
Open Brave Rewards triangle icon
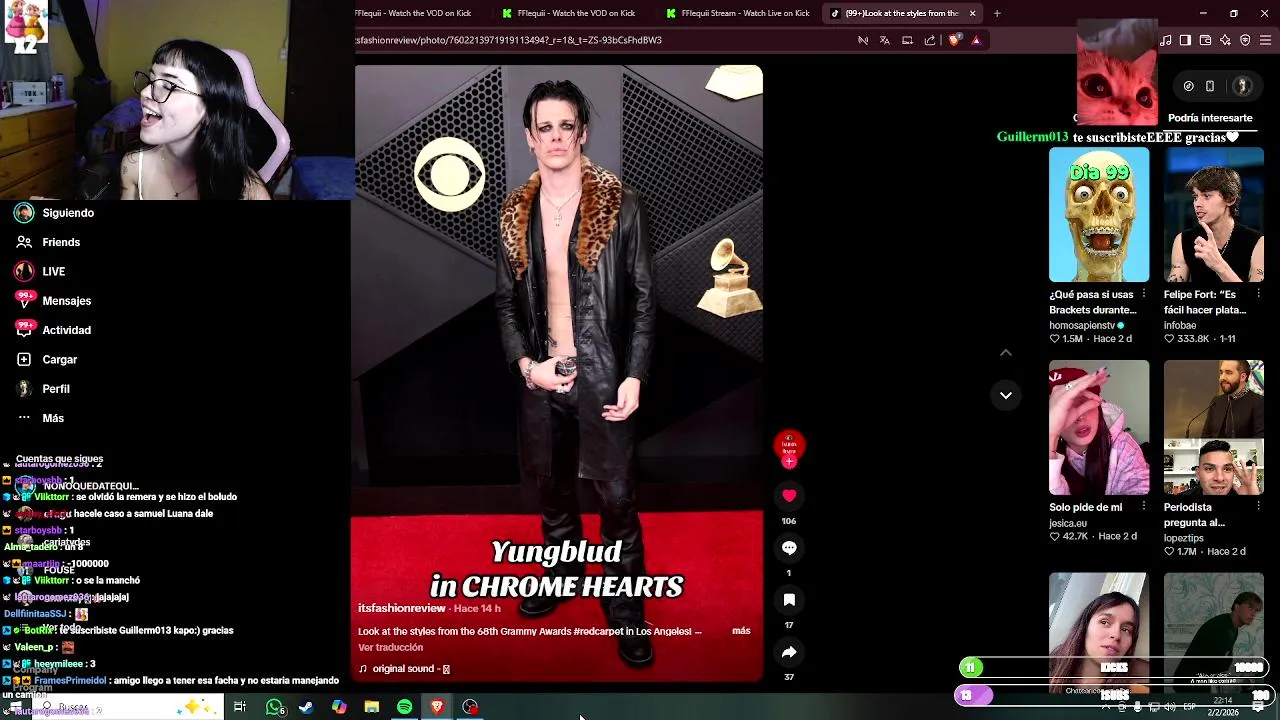976,40
